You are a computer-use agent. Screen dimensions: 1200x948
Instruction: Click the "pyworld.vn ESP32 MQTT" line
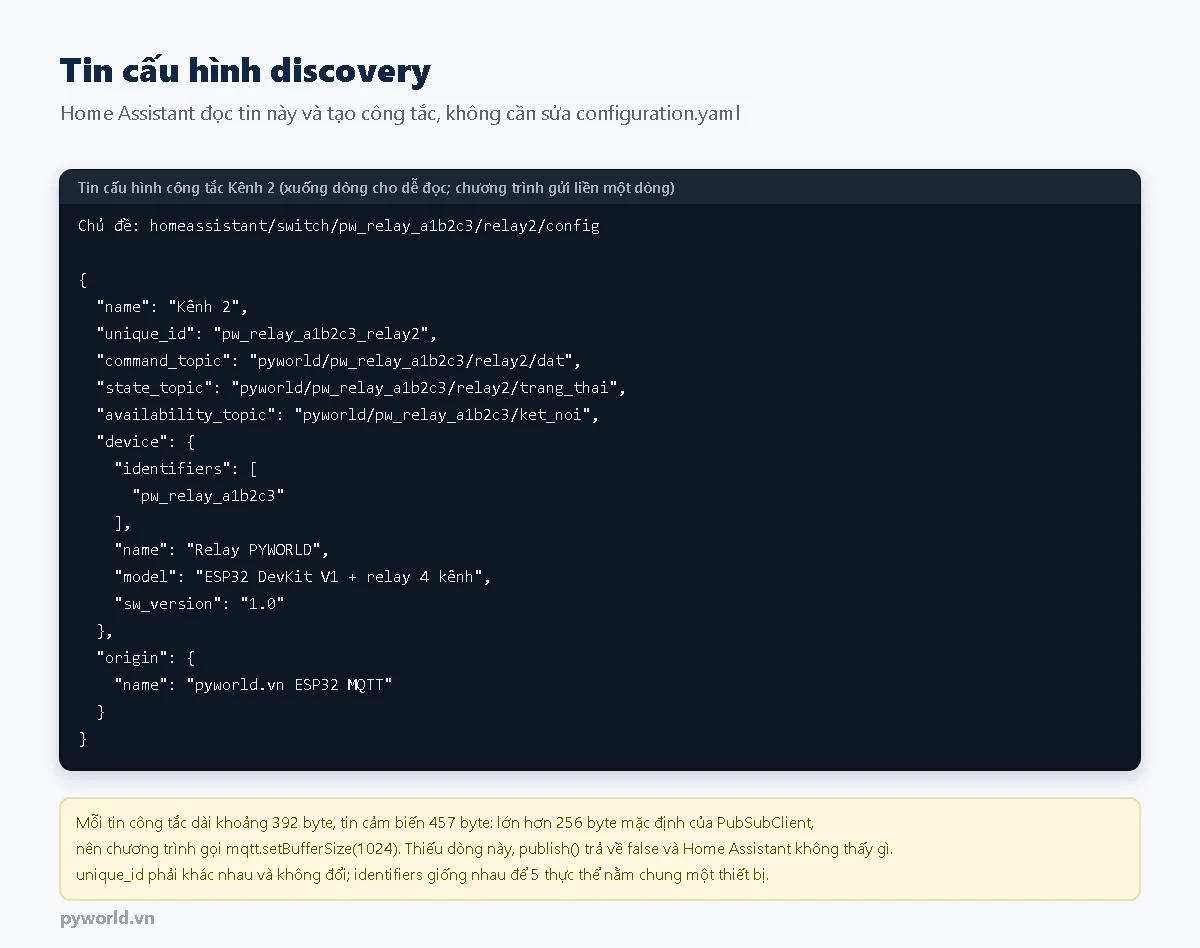[253, 685]
